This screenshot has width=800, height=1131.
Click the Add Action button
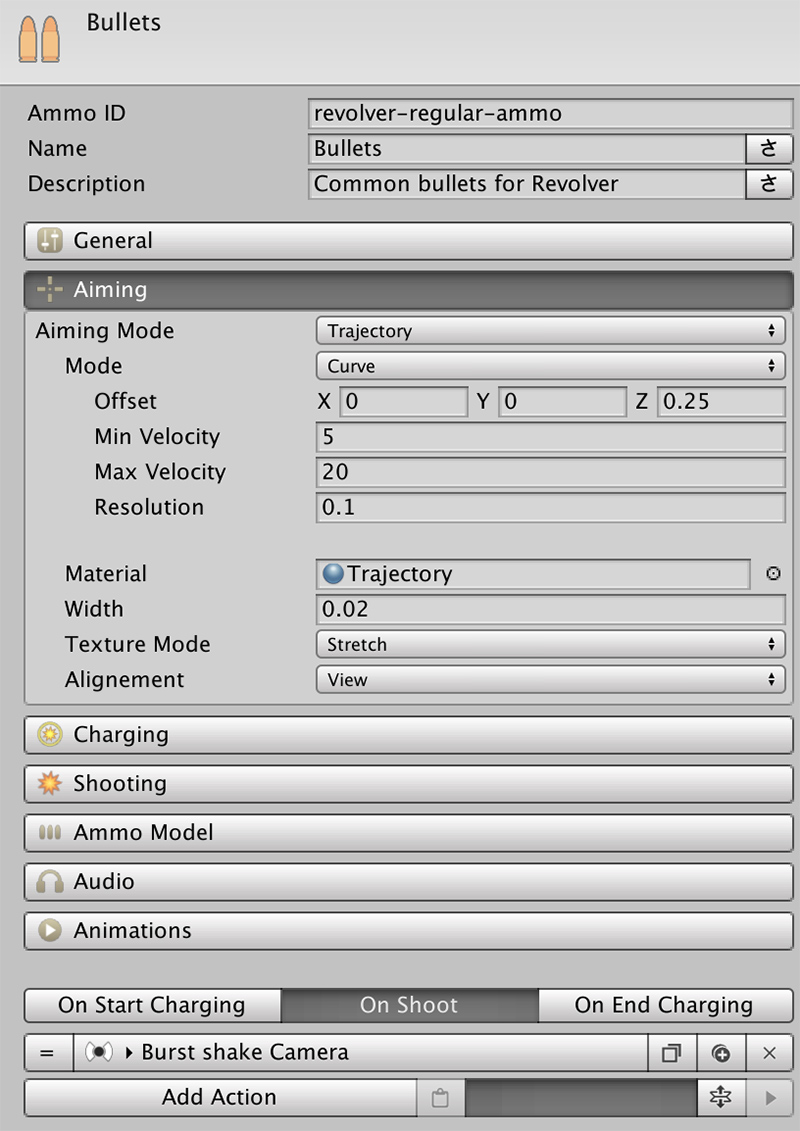pos(220,1098)
